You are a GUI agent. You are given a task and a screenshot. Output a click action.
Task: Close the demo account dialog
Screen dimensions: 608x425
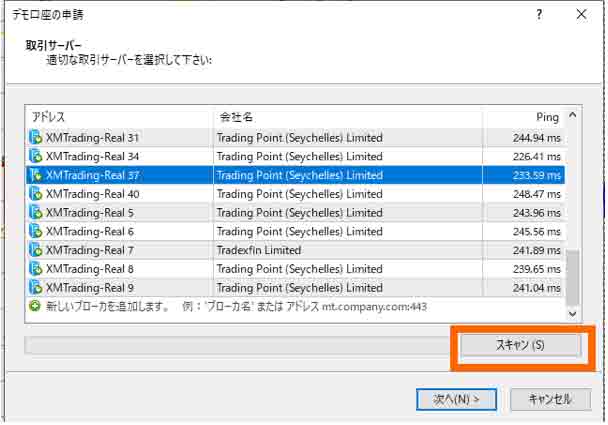tap(581, 14)
